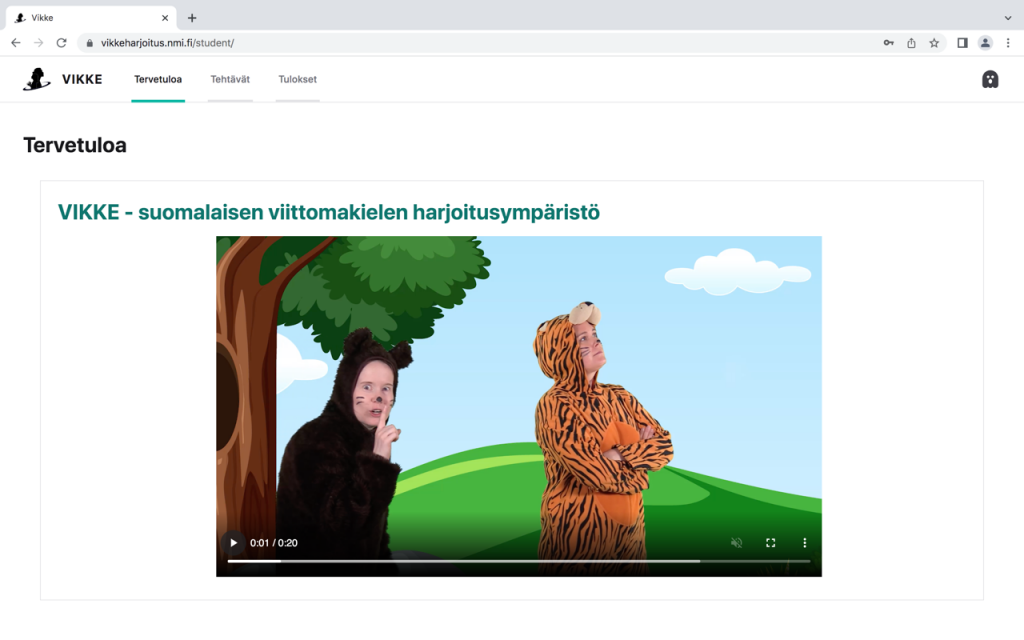
Task: Play the welcome video
Action: point(233,543)
